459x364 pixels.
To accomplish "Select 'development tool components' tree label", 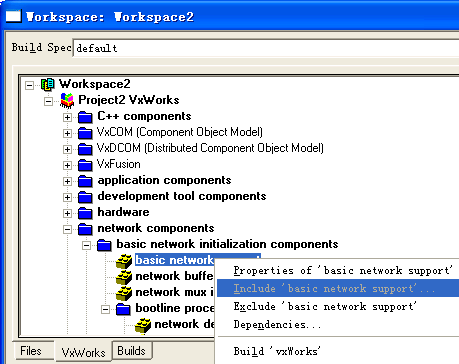I will point(182,196).
